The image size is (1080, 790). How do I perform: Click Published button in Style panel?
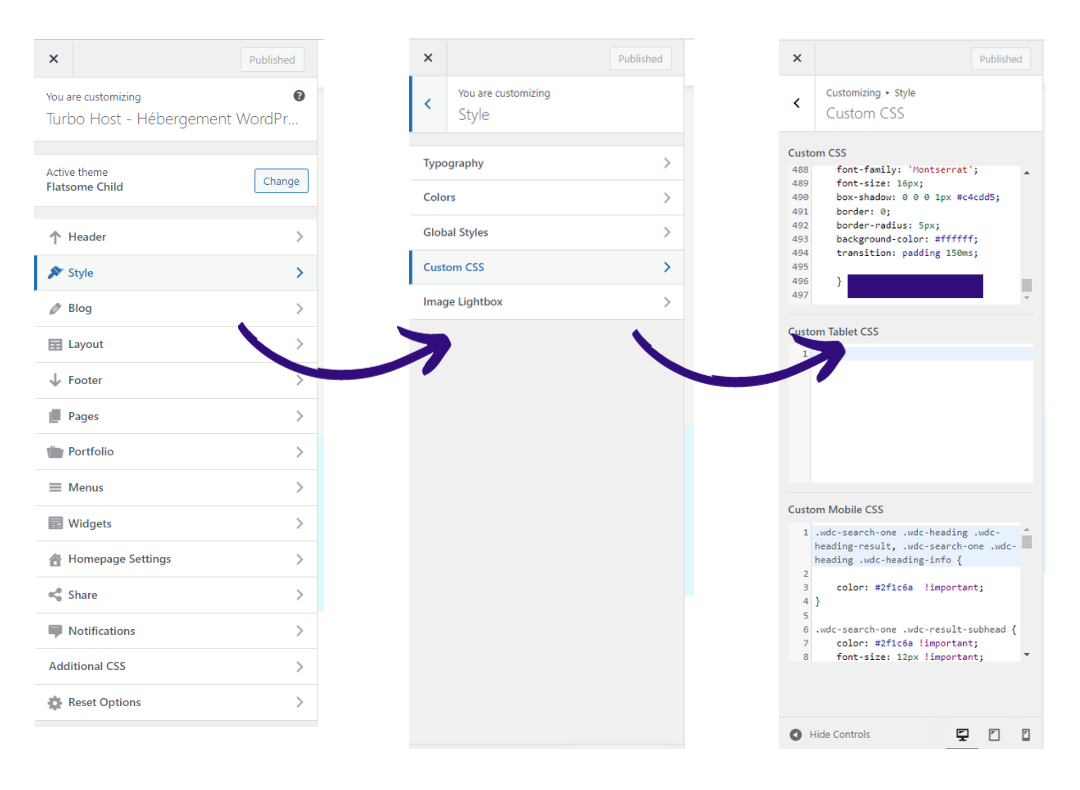click(640, 59)
